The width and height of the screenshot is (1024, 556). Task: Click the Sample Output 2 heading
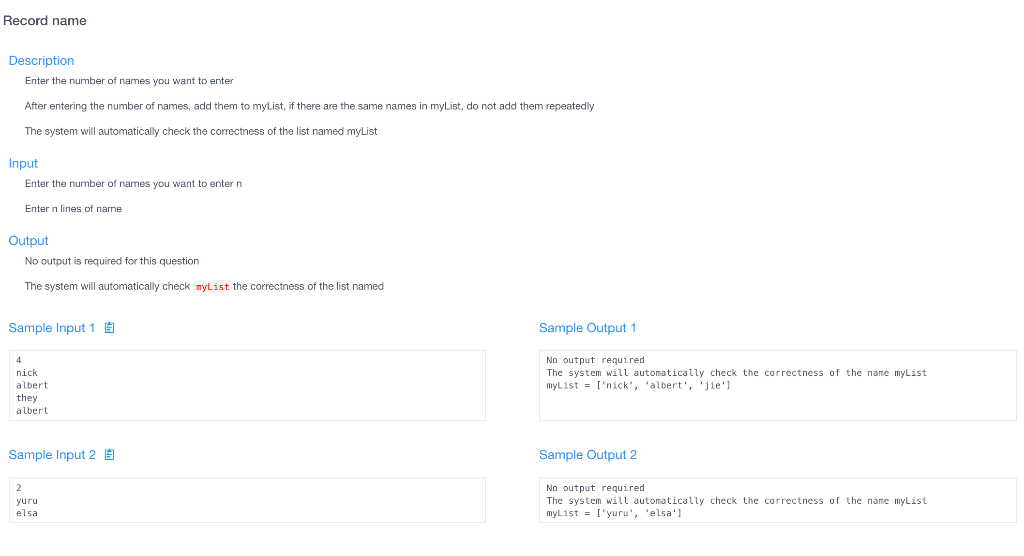pos(588,455)
